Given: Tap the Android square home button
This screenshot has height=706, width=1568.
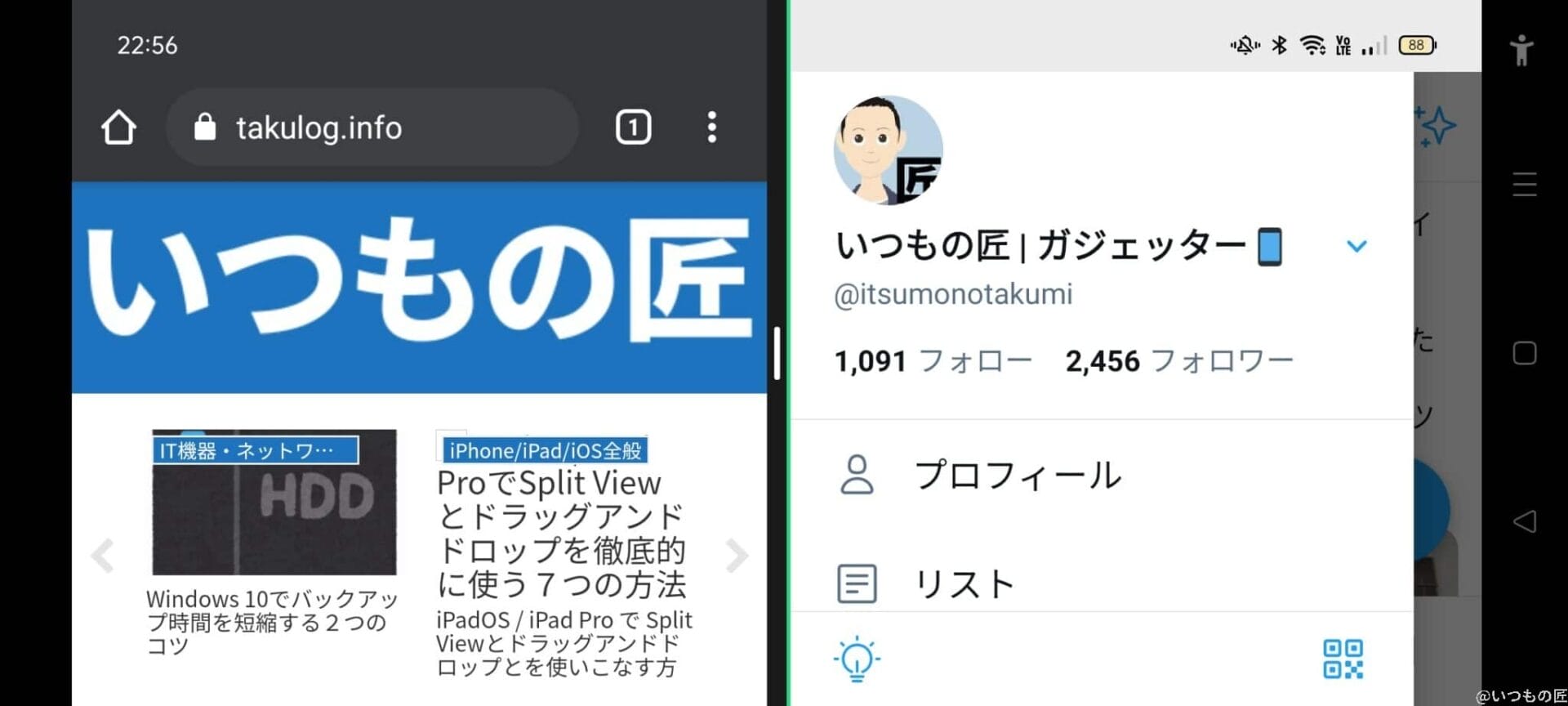Looking at the screenshot, I should tap(1524, 353).
